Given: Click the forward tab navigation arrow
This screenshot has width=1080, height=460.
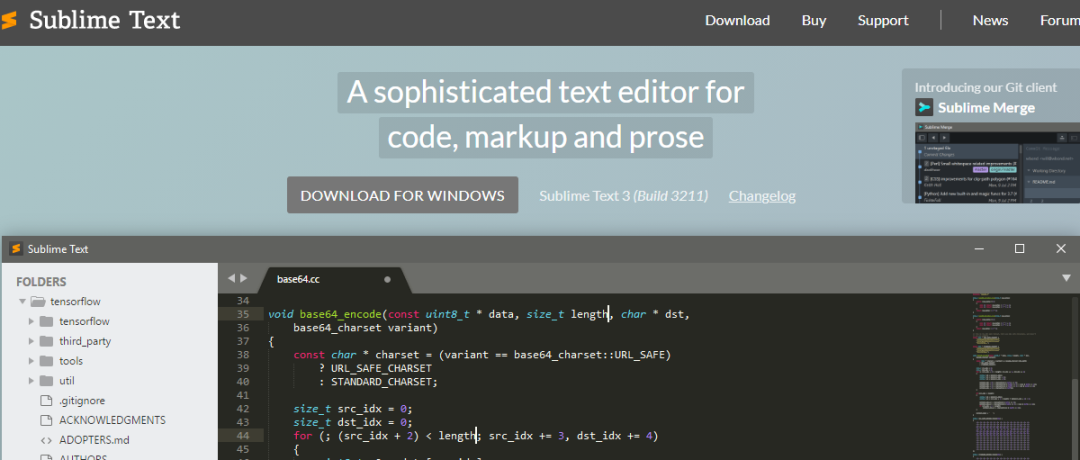Looking at the screenshot, I should point(243,278).
